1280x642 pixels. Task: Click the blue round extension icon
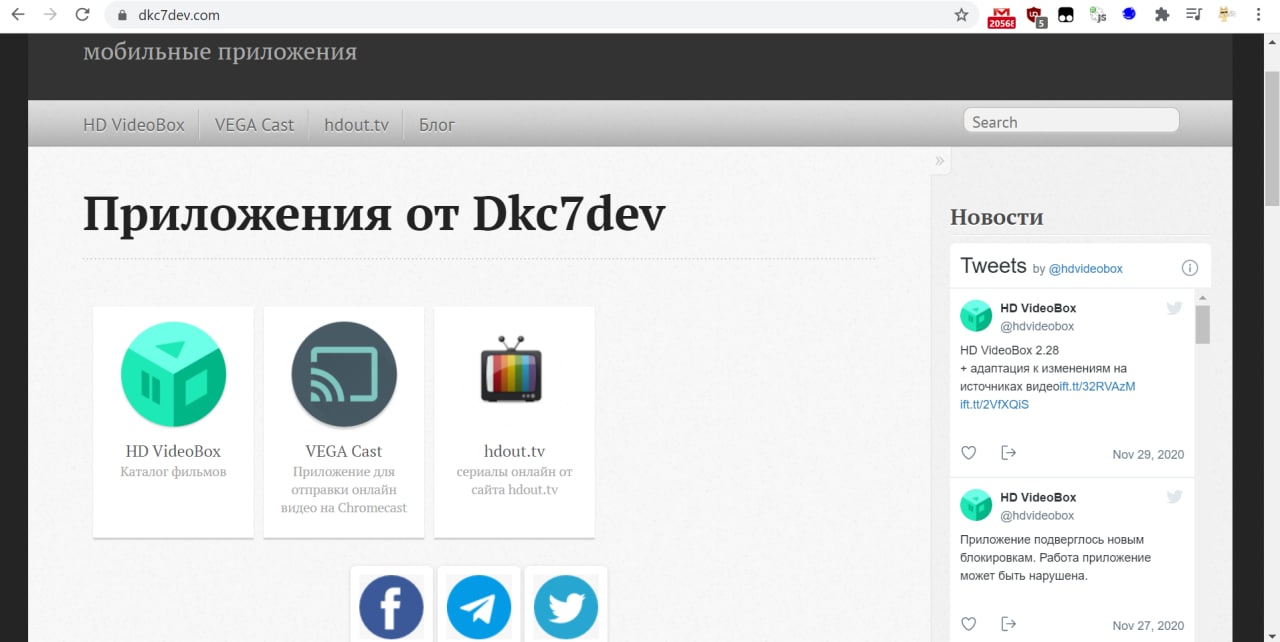click(1129, 15)
